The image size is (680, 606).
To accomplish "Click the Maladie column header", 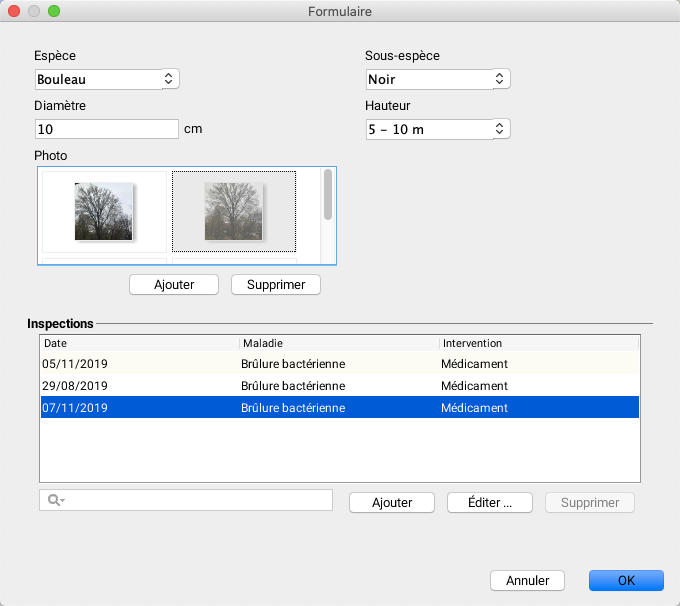I will [x=338, y=343].
